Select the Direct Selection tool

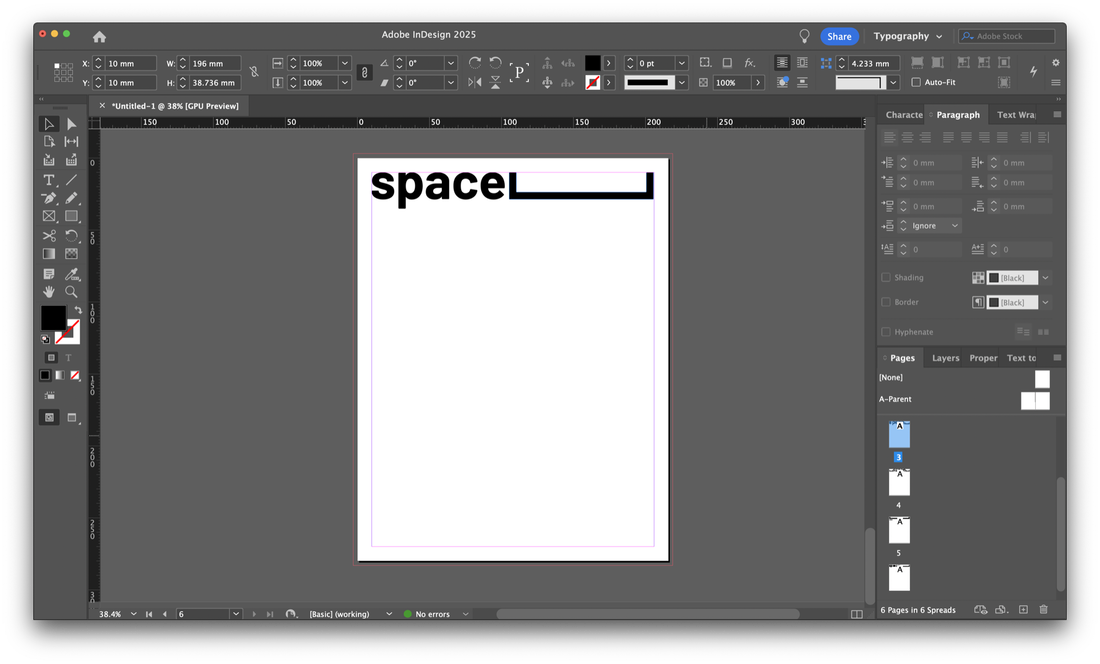click(x=72, y=124)
